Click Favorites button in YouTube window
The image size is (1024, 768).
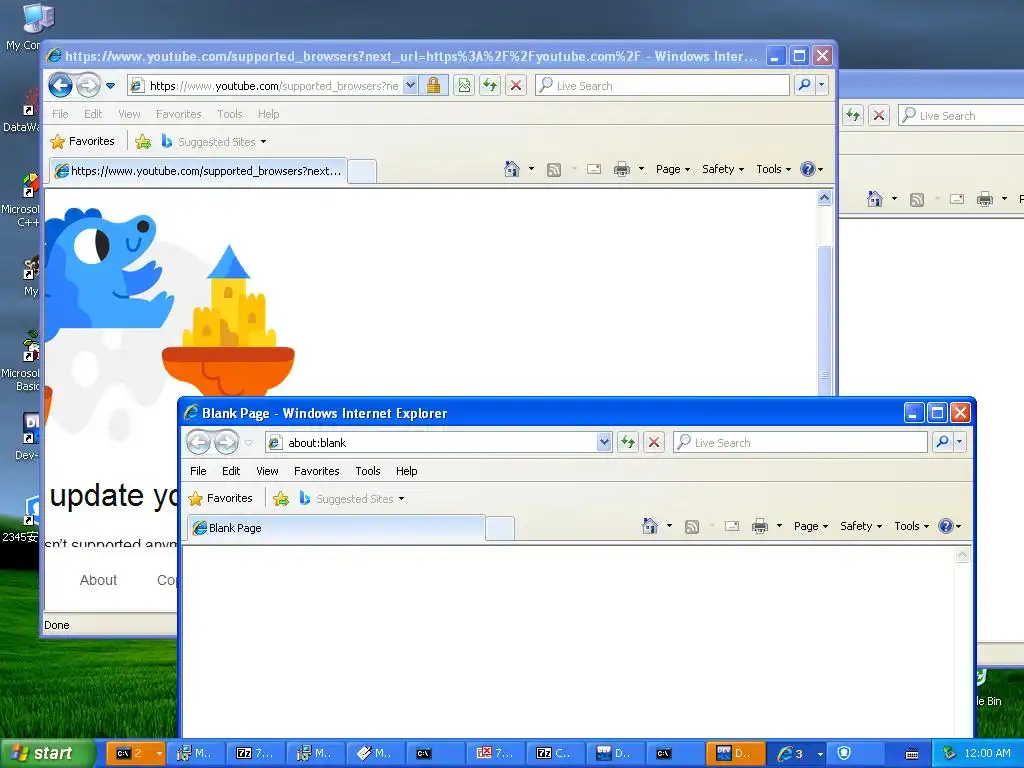tap(82, 141)
